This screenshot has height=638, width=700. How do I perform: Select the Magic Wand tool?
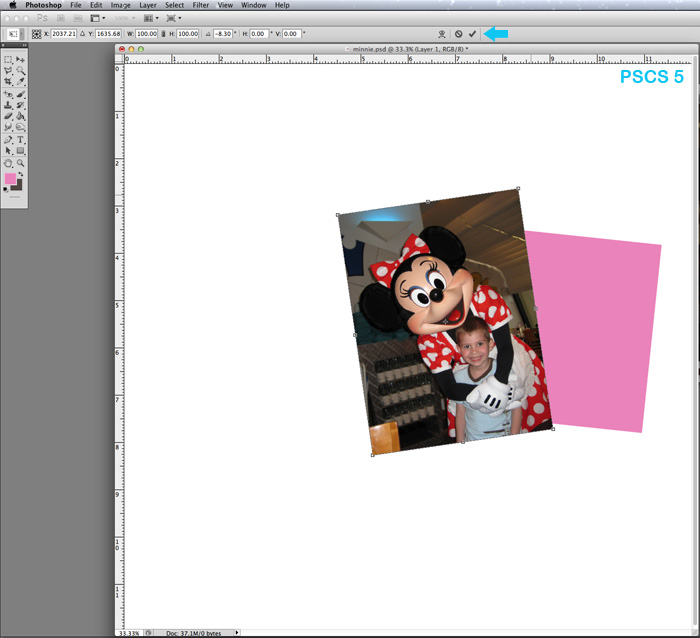point(20,71)
